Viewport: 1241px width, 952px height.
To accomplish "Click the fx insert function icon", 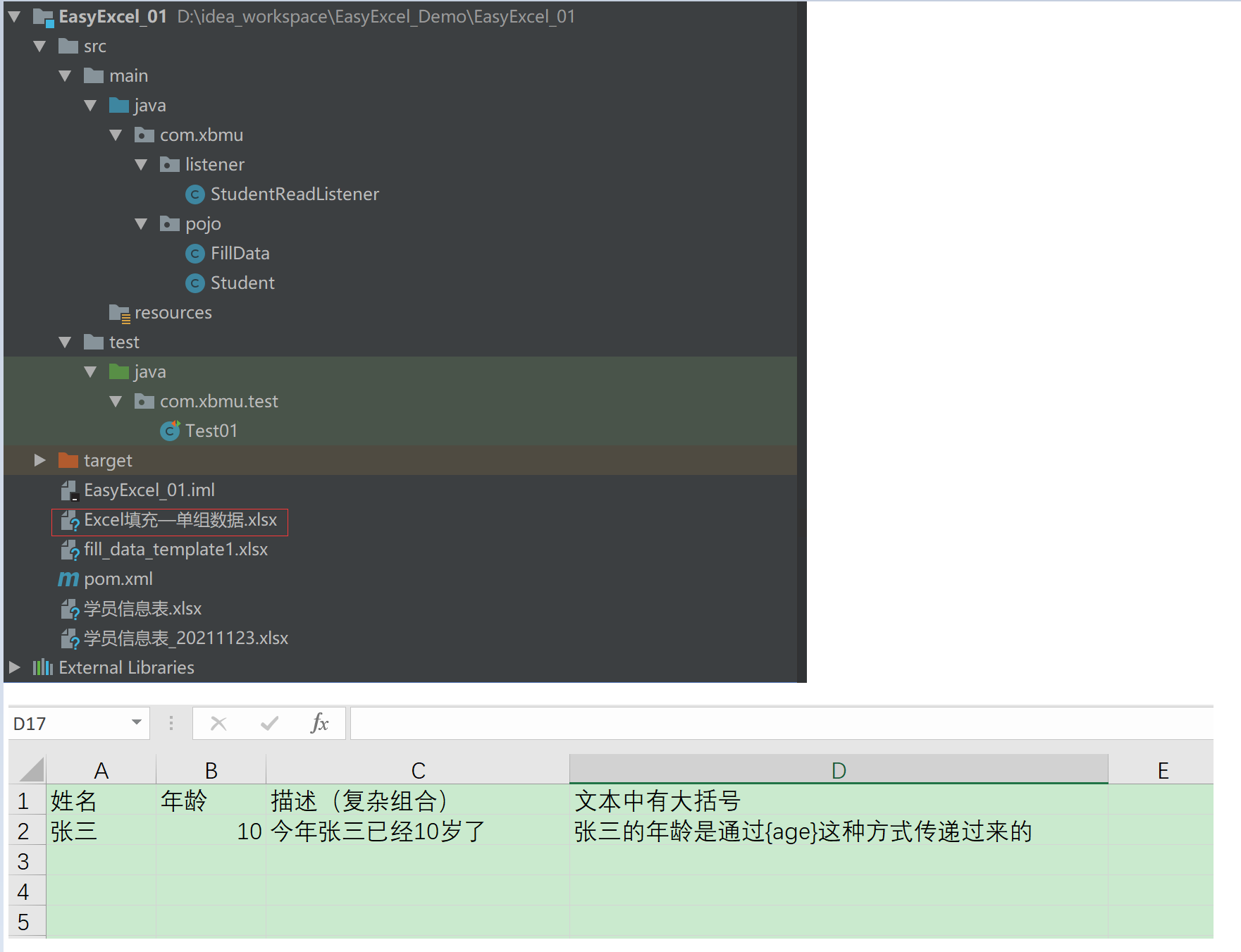I will point(321,723).
